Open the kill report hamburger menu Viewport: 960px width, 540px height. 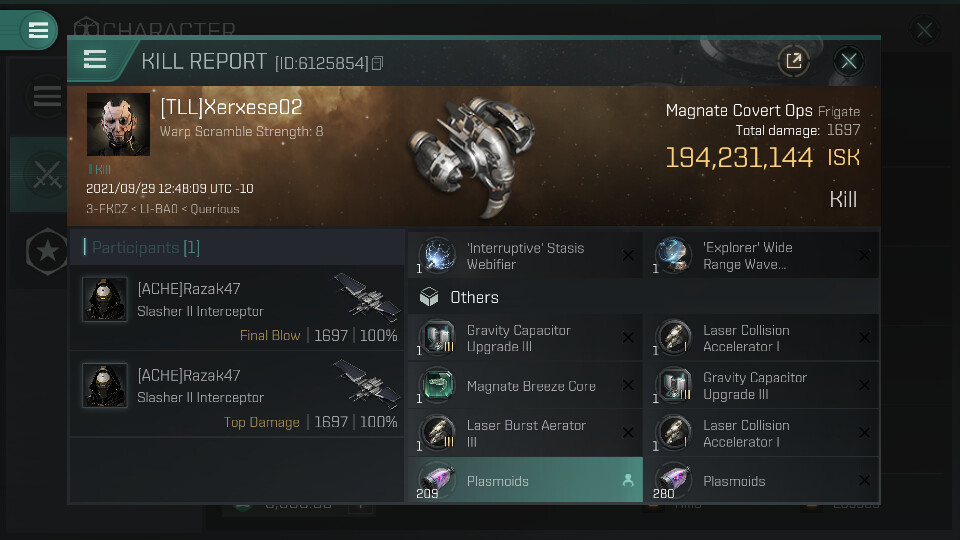coord(95,60)
